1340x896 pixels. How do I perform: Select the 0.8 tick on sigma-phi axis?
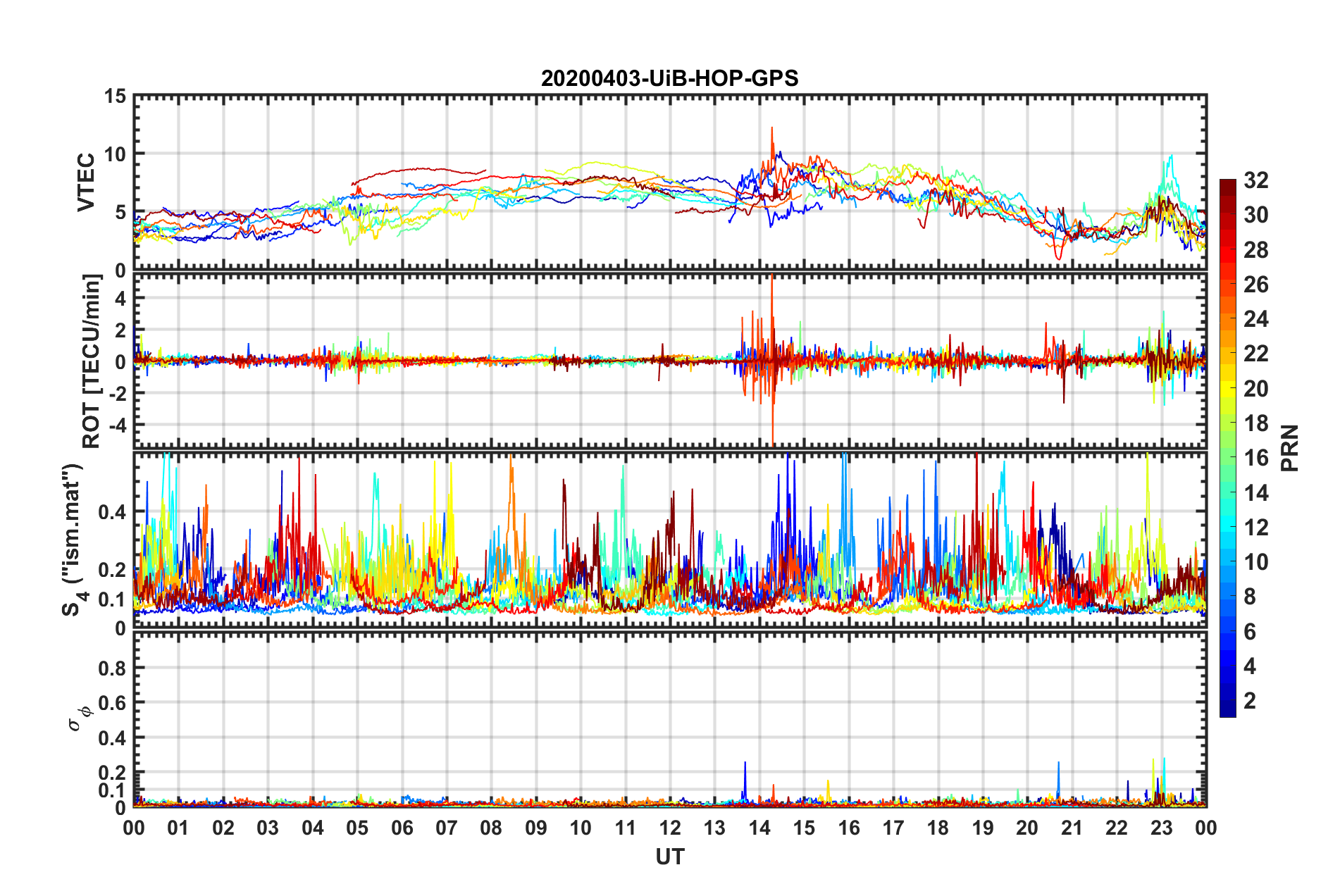(113, 668)
